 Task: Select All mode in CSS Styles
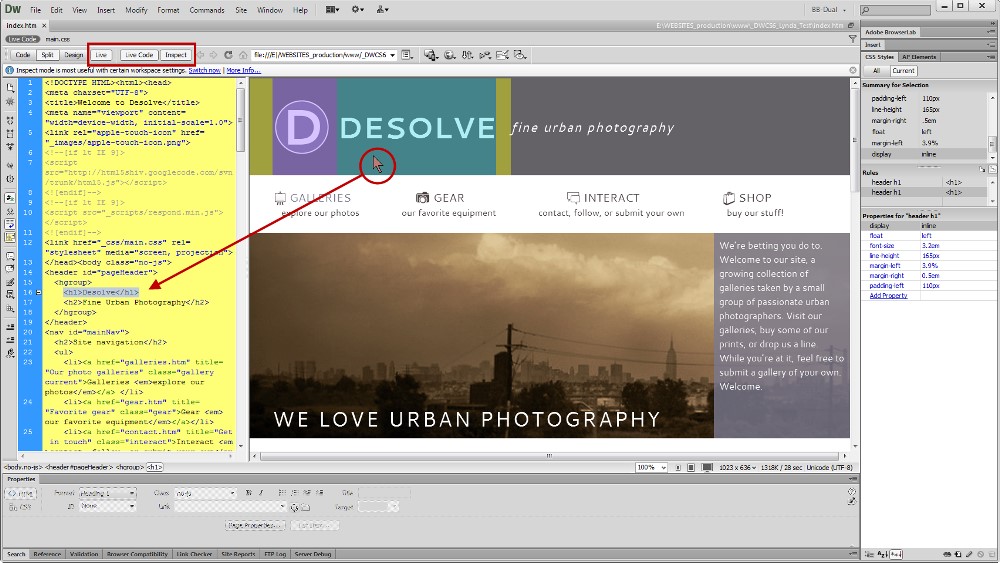click(x=876, y=71)
